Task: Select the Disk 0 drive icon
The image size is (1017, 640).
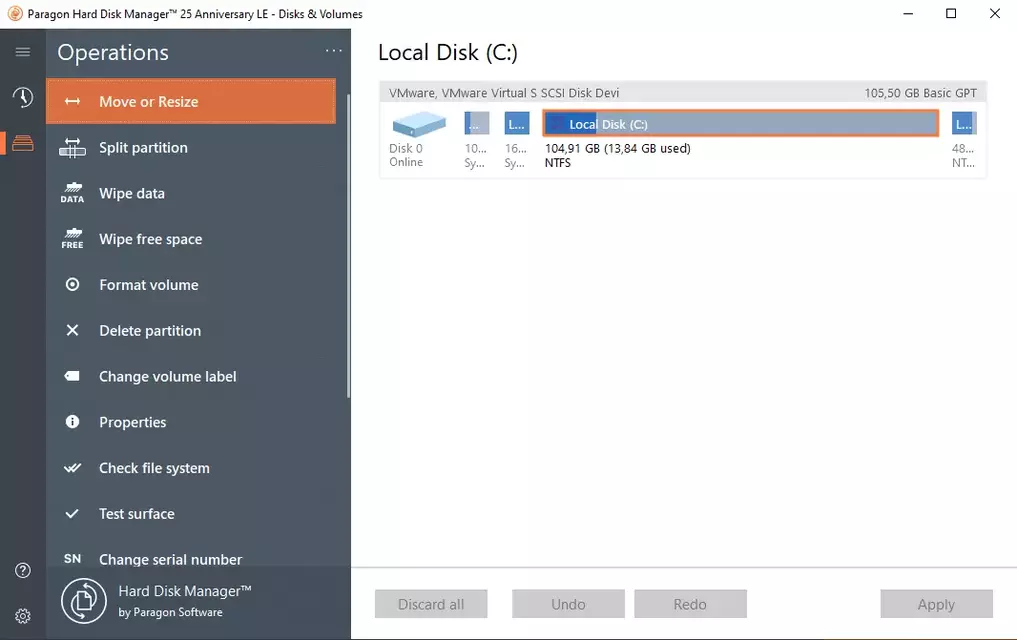Action: point(419,123)
